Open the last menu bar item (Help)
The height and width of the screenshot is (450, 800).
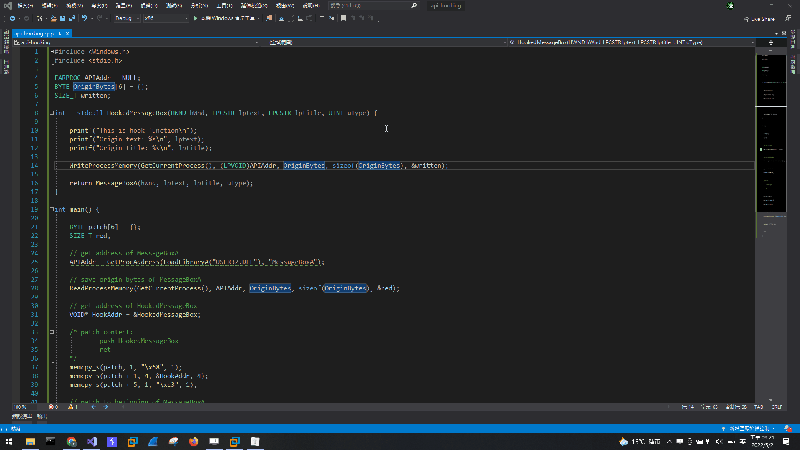tap(311, 6)
